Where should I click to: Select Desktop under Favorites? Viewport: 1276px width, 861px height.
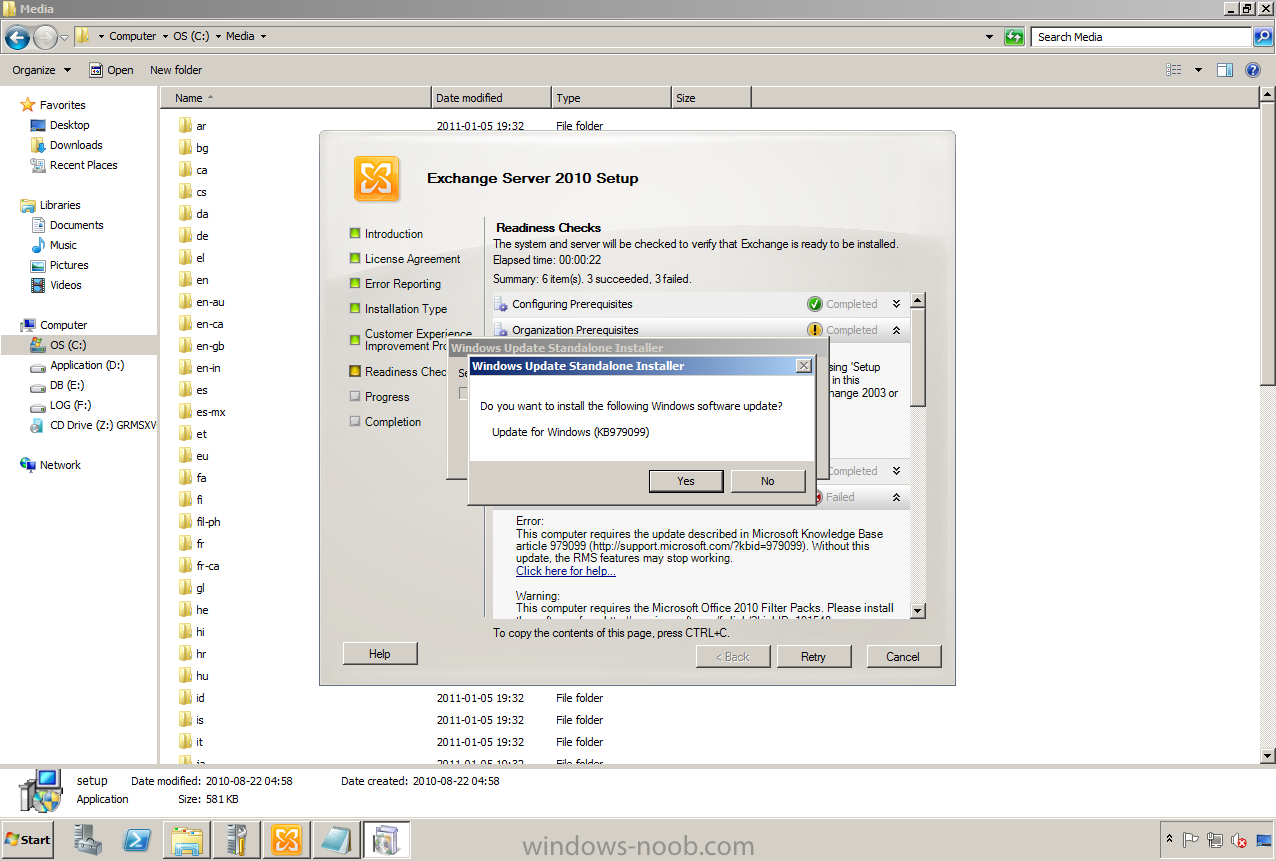[x=70, y=125]
